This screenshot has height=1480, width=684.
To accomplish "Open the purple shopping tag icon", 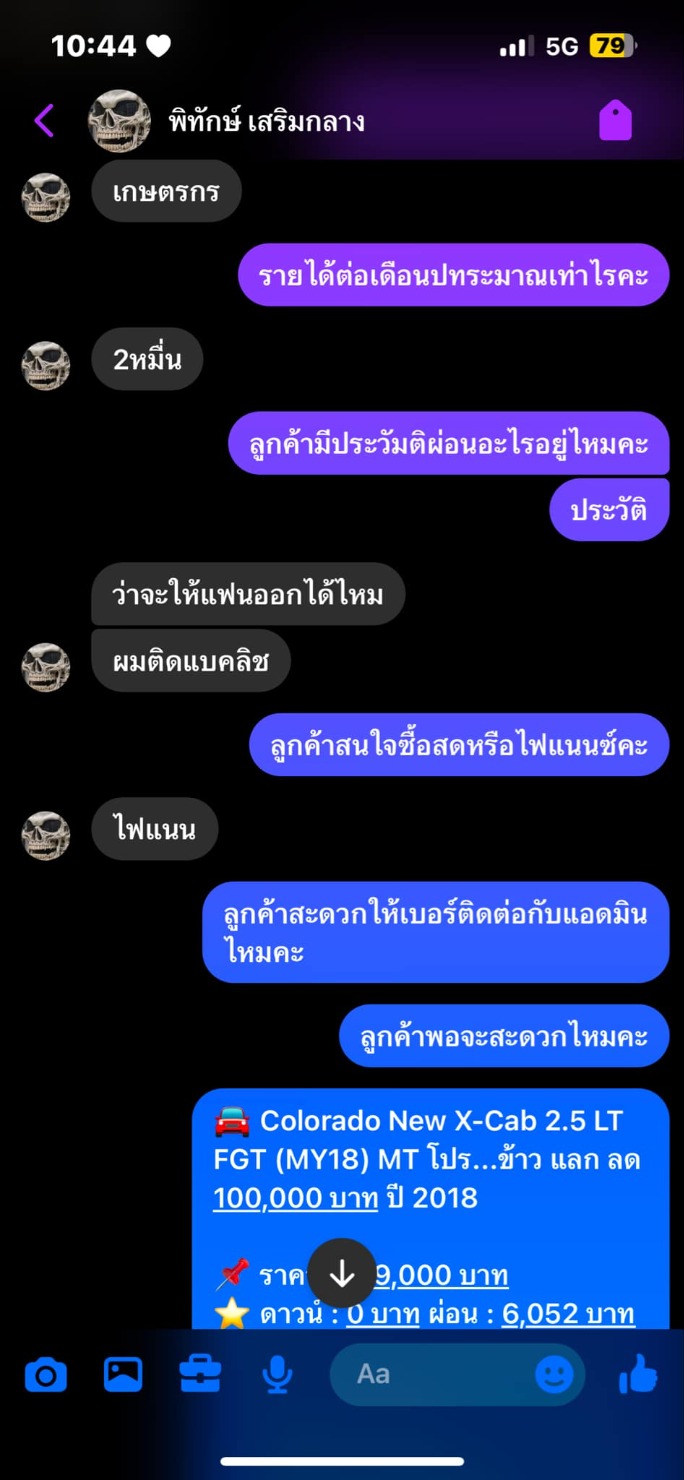I will click(615, 121).
